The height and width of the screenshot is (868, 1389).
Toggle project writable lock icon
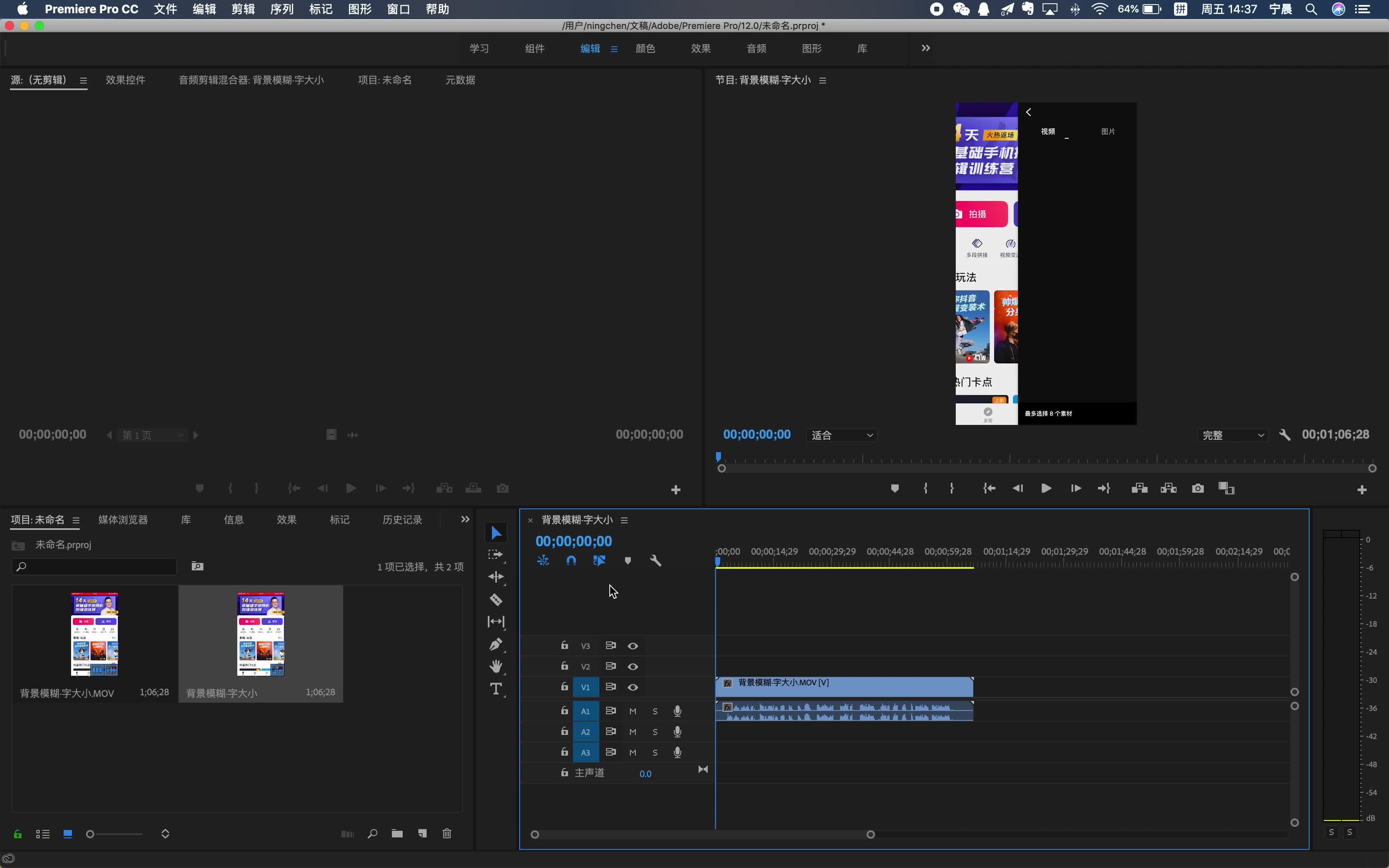18,834
